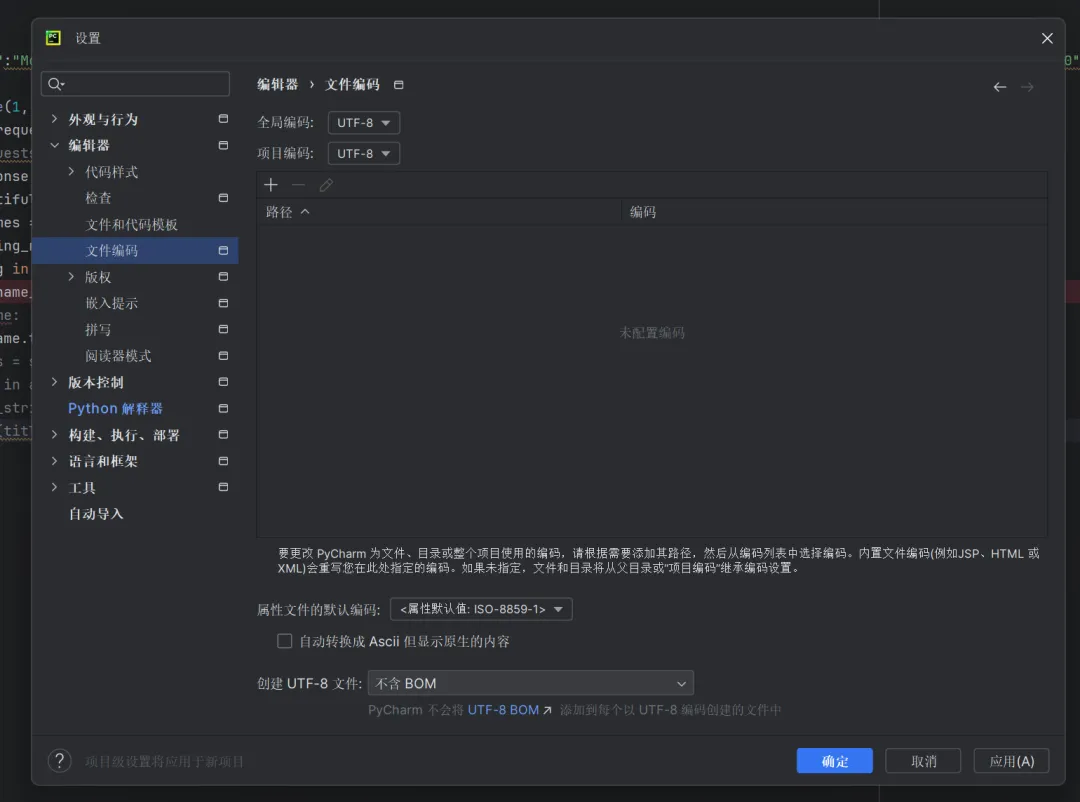
Task: Click the forward navigation arrow
Action: click(1027, 87)
